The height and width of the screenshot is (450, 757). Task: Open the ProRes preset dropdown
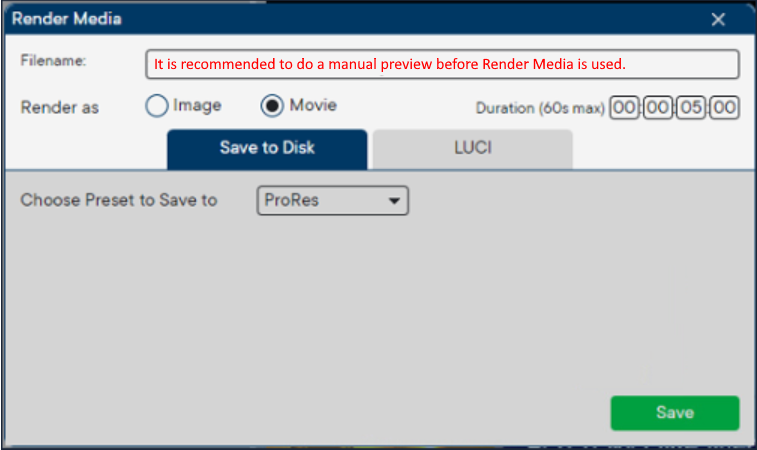coord(333,200)
